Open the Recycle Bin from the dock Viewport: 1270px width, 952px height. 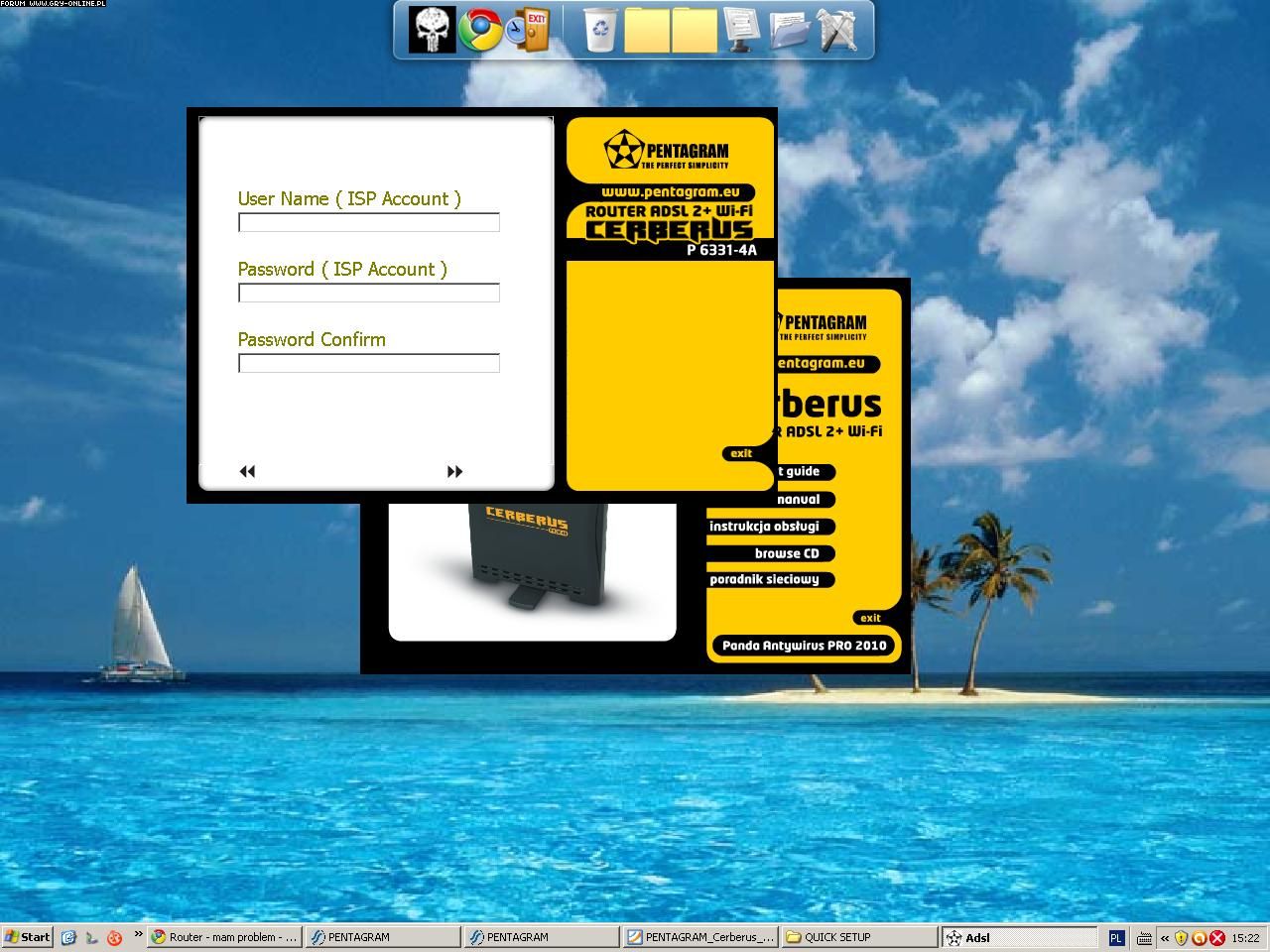(x=599, y=30)
